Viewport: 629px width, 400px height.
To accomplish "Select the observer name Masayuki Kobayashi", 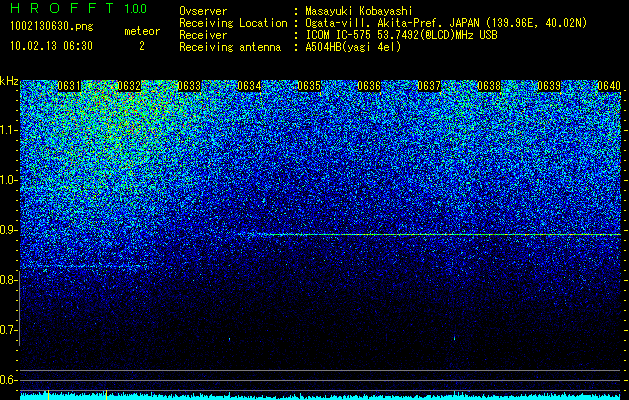I will click(359, 11).
